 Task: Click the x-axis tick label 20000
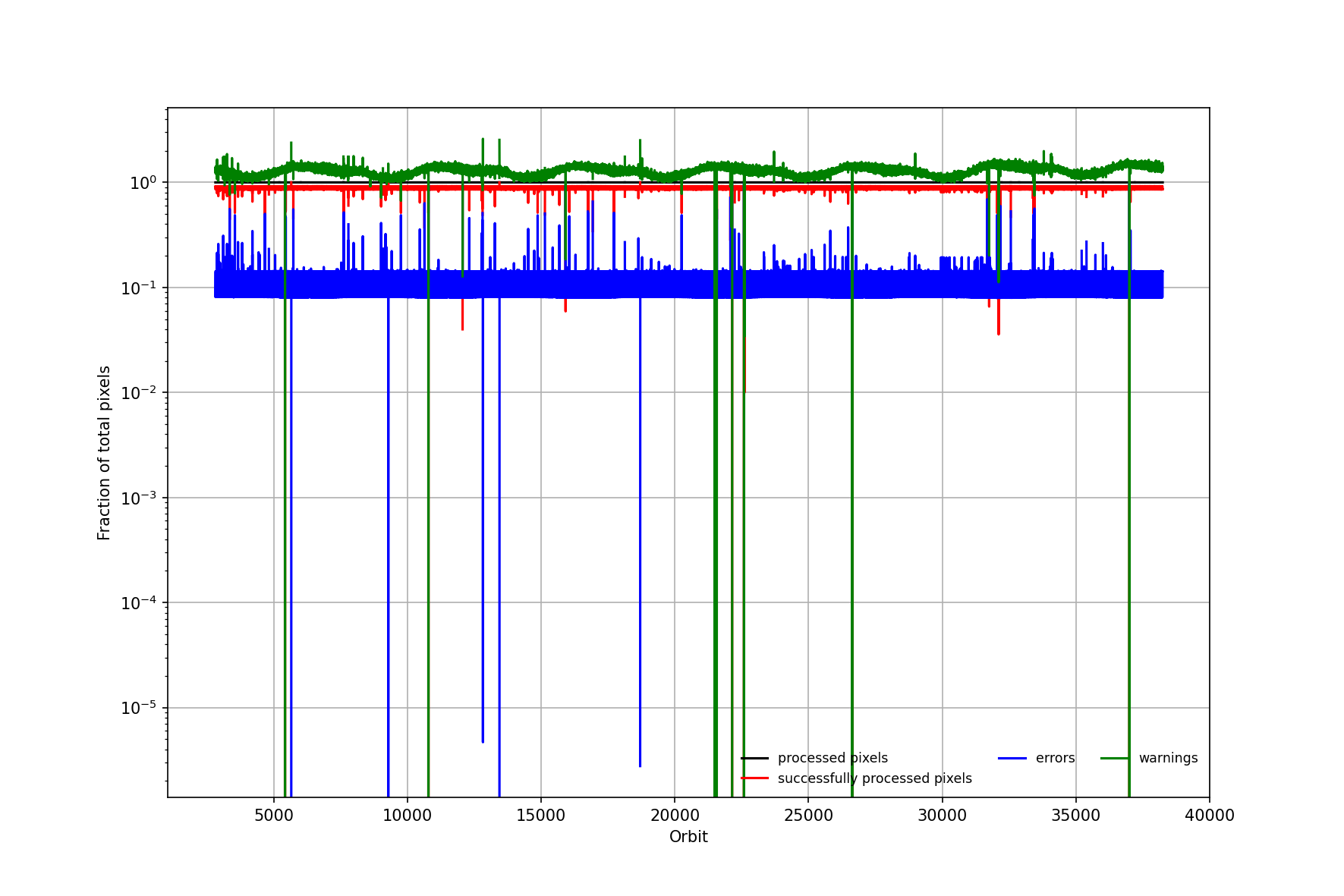pos(675,816)
